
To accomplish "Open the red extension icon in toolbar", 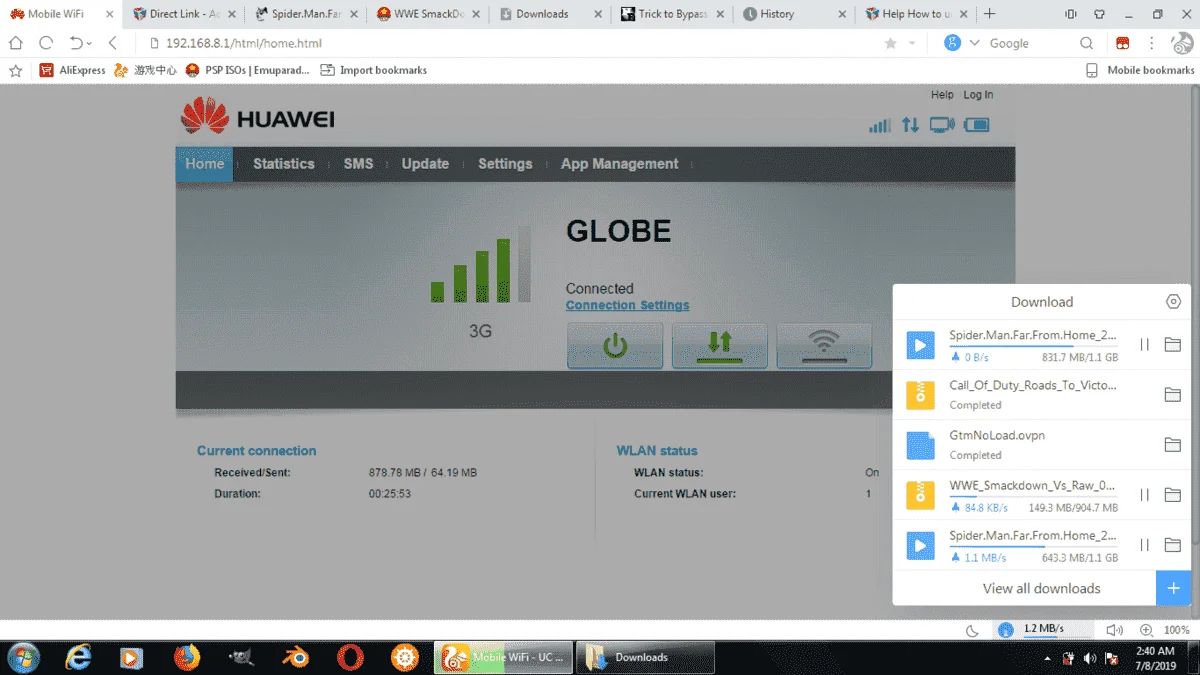I will (1123, 43).
